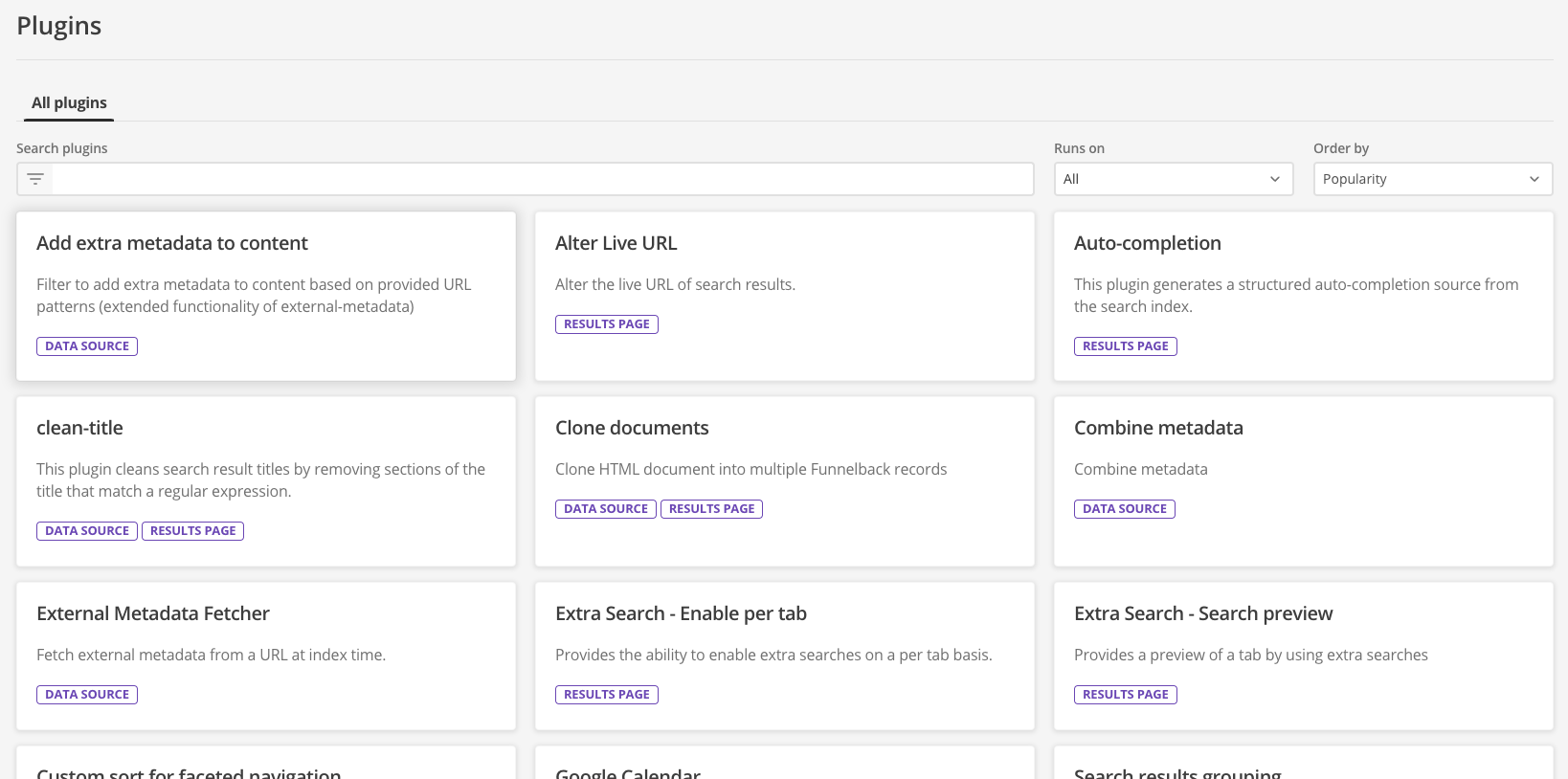Open the Google Calendar plugin card

(628, 770)
